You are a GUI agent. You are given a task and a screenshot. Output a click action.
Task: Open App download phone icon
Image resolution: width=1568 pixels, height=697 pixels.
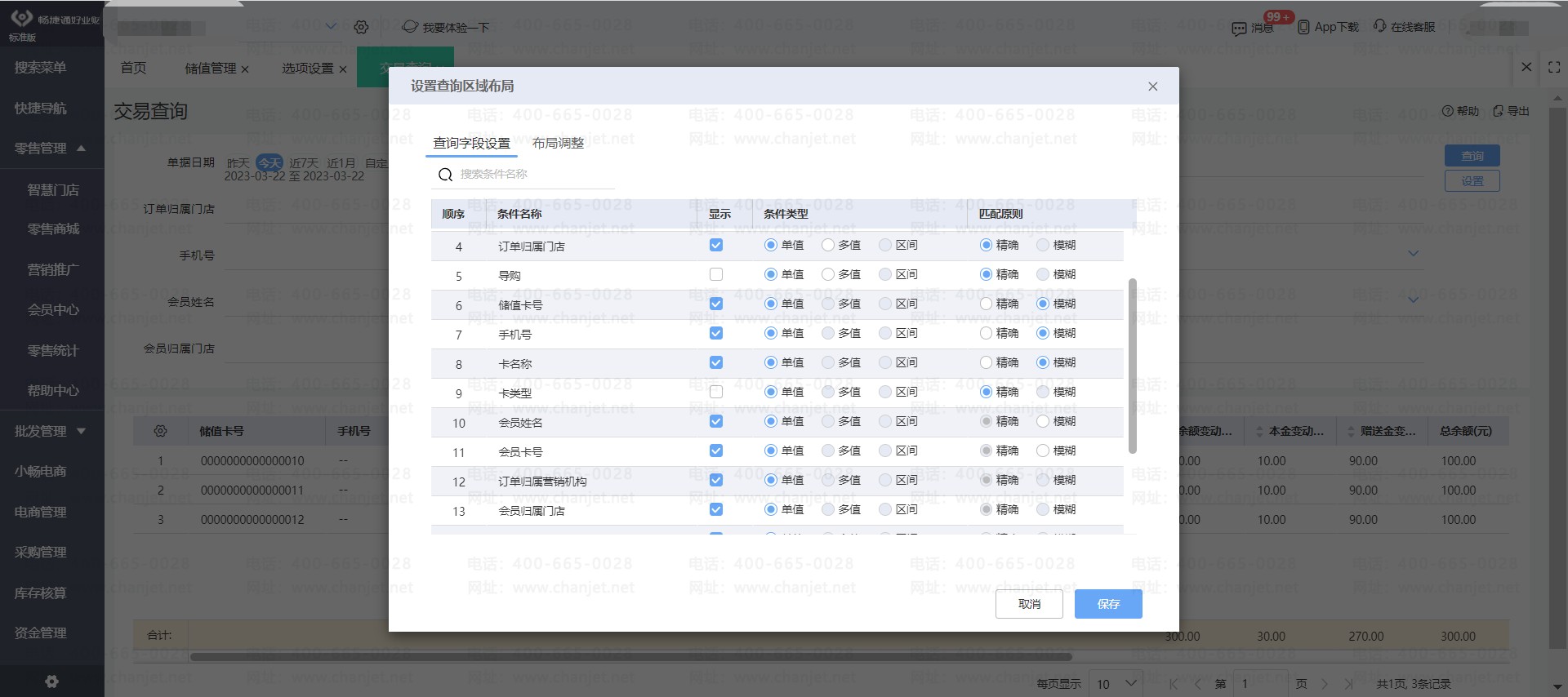click(x=1303, y=27)
